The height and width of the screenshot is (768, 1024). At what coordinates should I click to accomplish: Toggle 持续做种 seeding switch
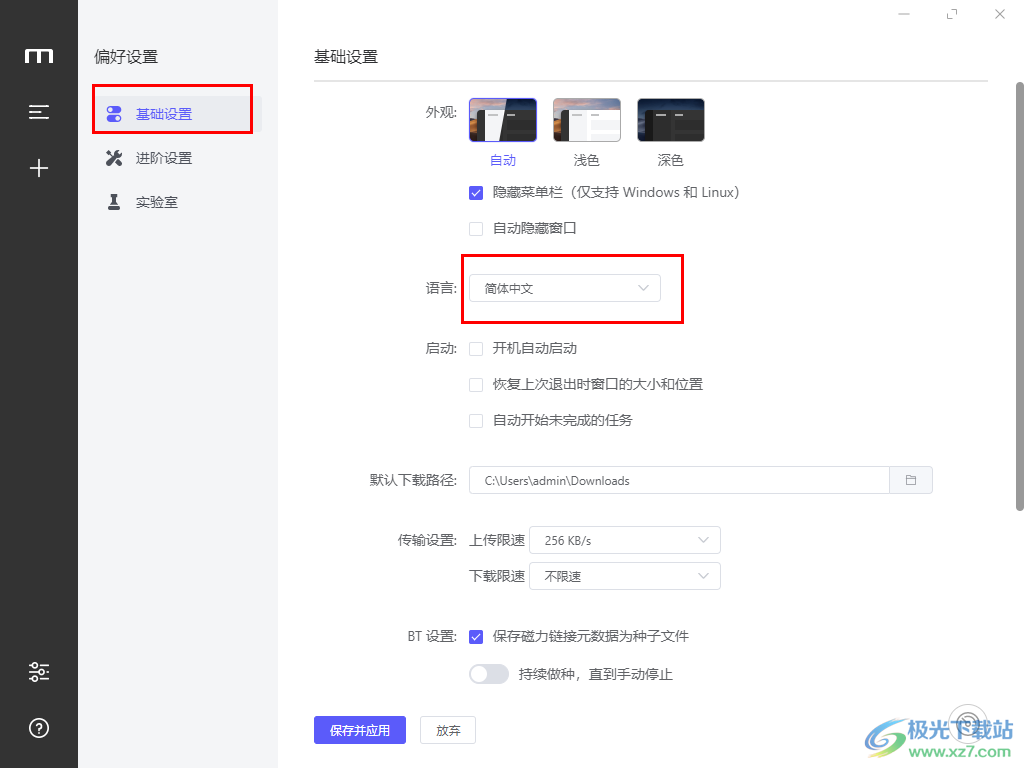click(x=489, y=674)
